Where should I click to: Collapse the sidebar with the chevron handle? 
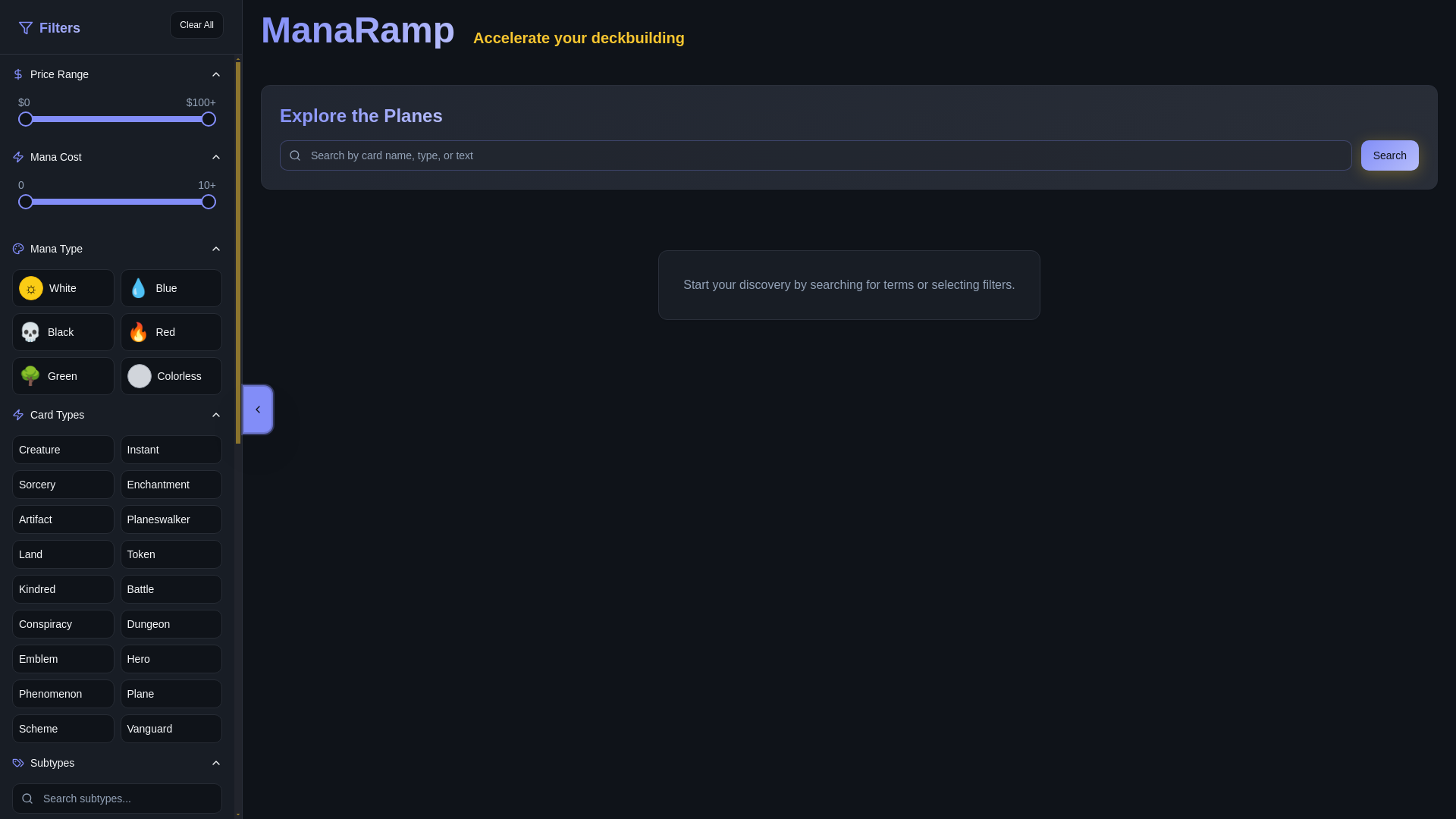[x=258, y=409]
